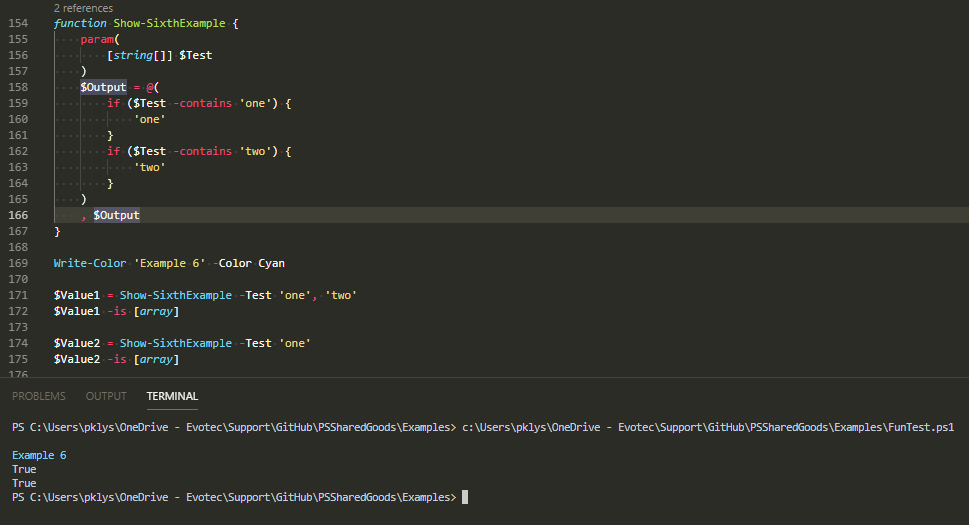
Task: Open the OUTPUT panel tab
Action: 106,397
